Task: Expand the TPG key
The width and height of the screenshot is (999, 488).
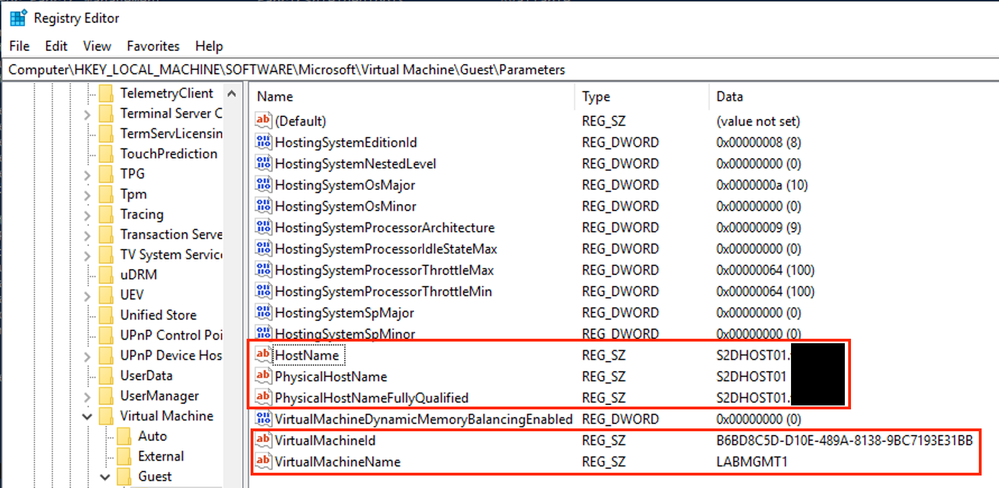Action: tap(87, 174)
